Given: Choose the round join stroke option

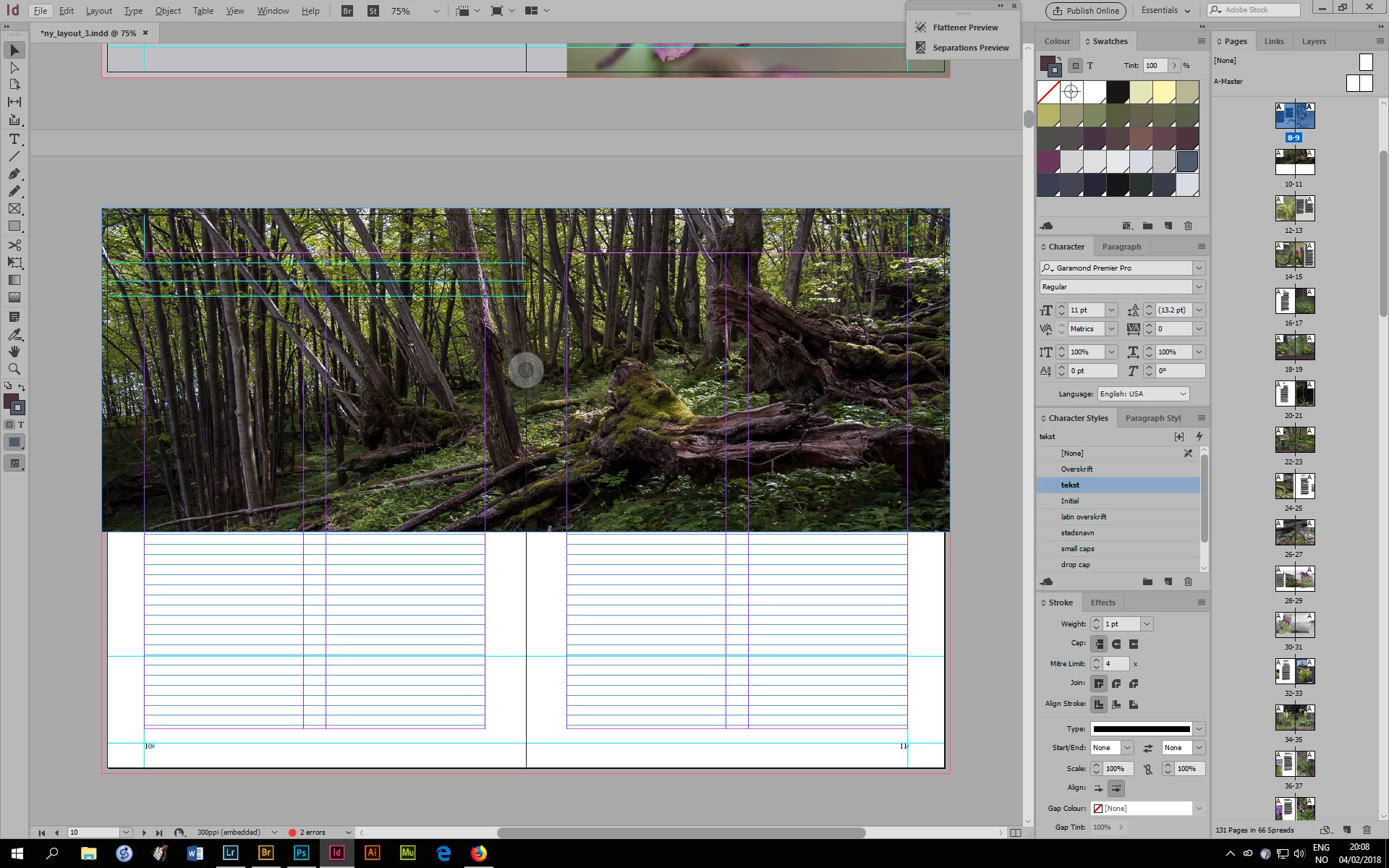Looking at the screenshot, I should pos(1116,684).
